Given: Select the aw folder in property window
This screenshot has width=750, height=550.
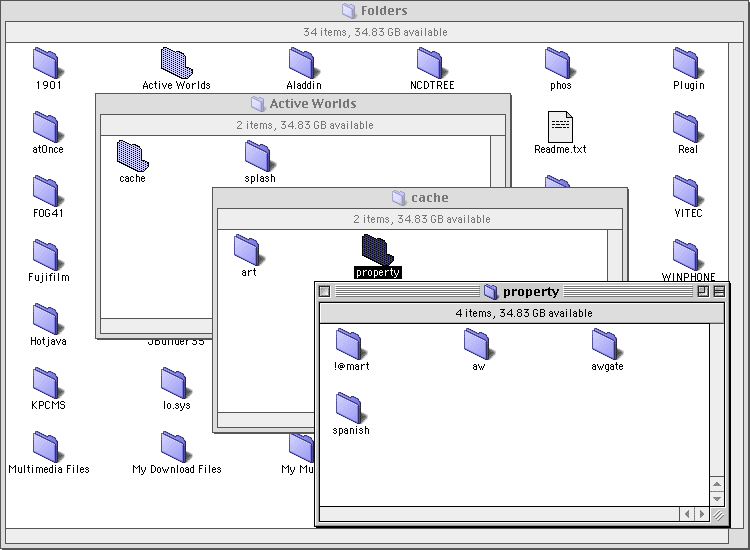Looking at the screenshot, I should tap(477, 344).
